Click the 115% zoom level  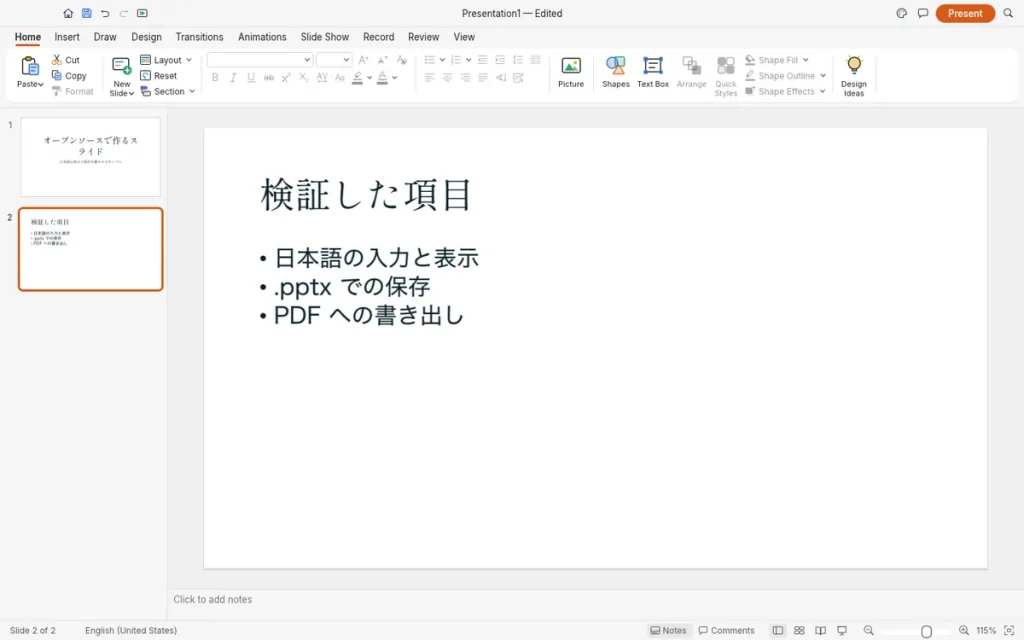pyautogui.click(x=985, y=630)
